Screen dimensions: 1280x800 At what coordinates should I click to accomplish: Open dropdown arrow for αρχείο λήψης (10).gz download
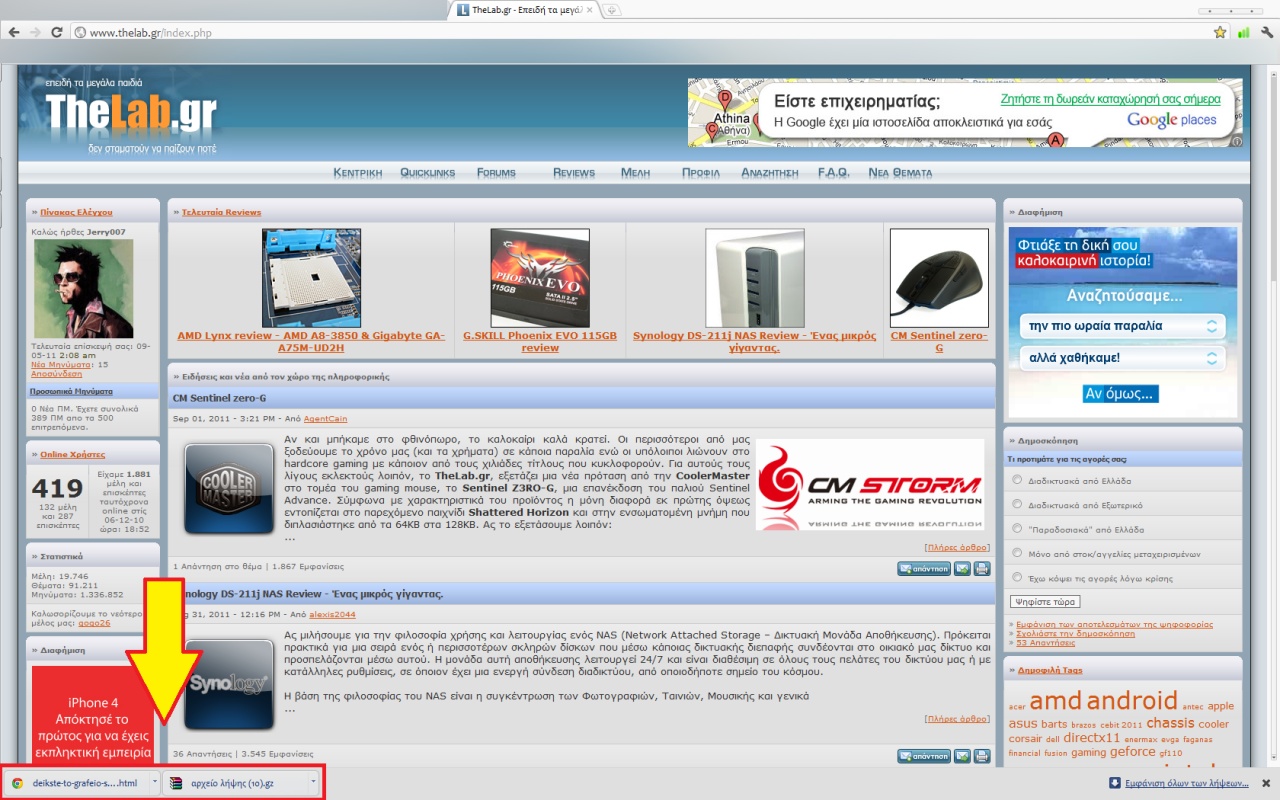tap(313, 783)
